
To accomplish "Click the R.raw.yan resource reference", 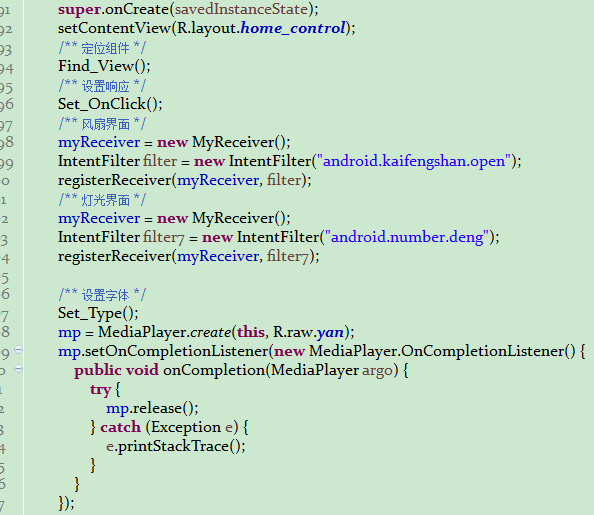I will click(308, 332).
